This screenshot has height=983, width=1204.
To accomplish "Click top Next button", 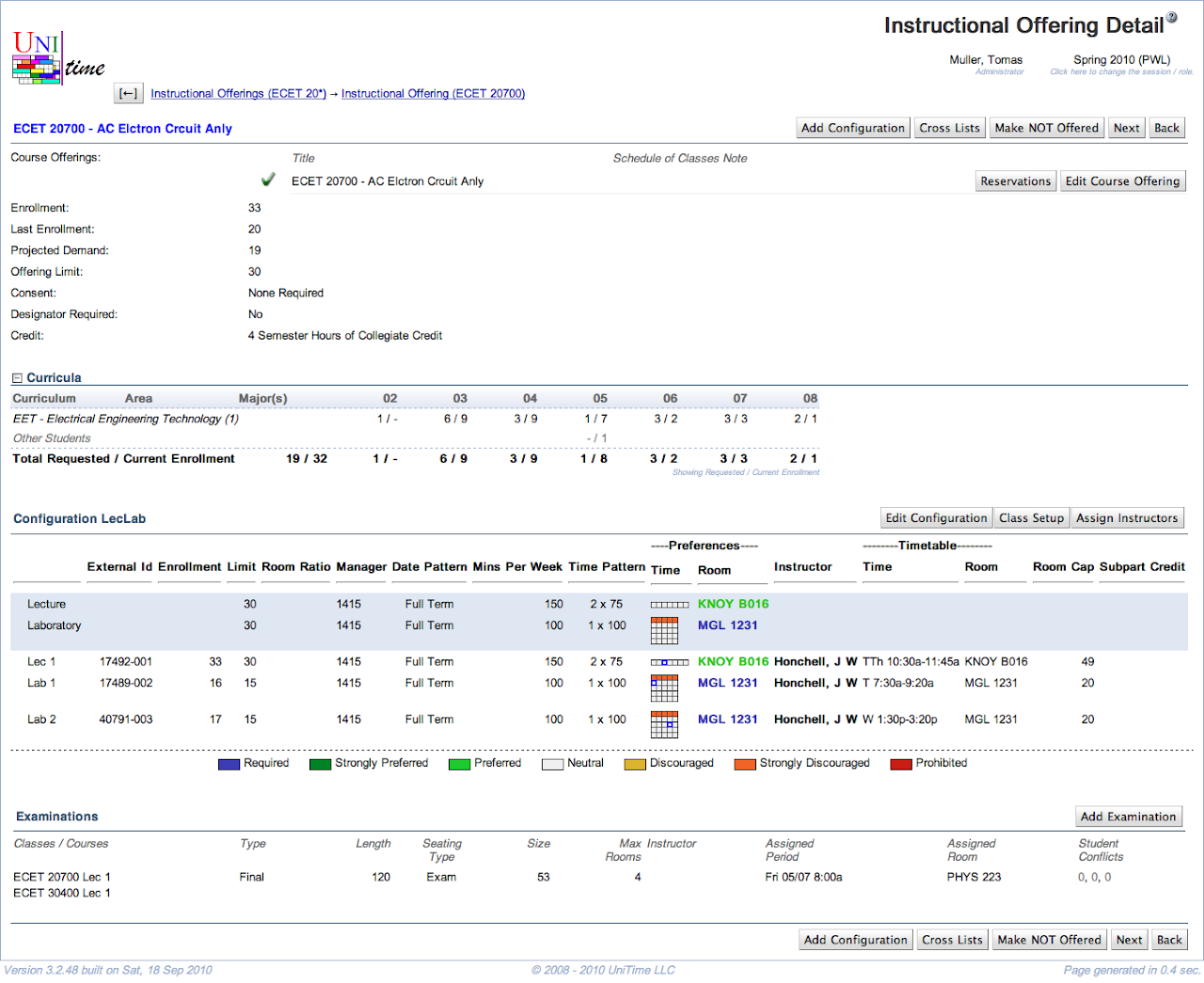I will coord(1126,128).
